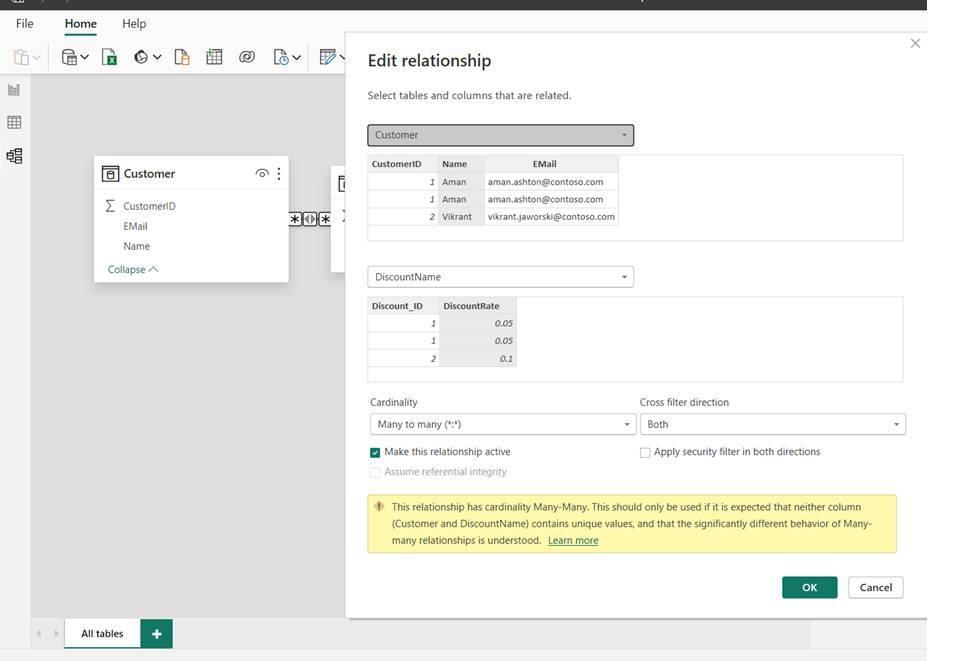Click the Customer table card title
Screen dimensions: 960x661
tap(149, 174)
